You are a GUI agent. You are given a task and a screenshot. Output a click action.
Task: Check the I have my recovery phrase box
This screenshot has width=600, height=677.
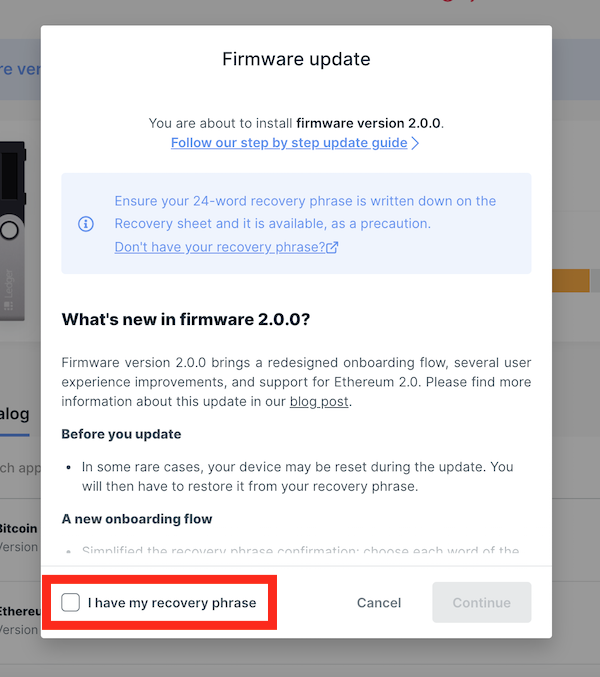(x=70, y=602)
